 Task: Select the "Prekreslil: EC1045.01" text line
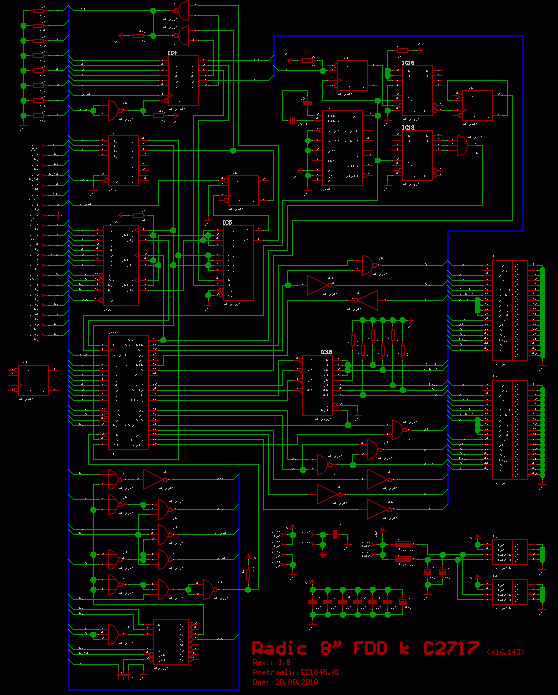pyautogui.click(x=296, y=672)
